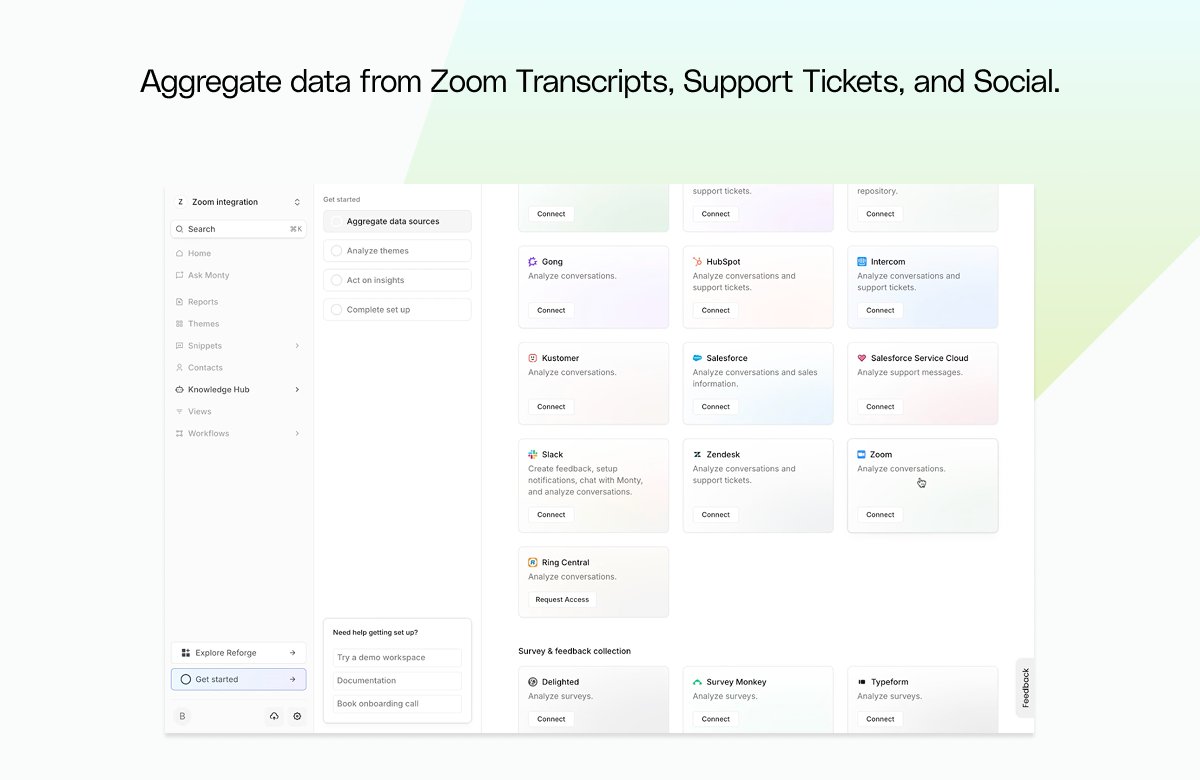Click the Survey Monkey logo icon
The height and width of the screenshot is (780, 1200).
[697, 682]
